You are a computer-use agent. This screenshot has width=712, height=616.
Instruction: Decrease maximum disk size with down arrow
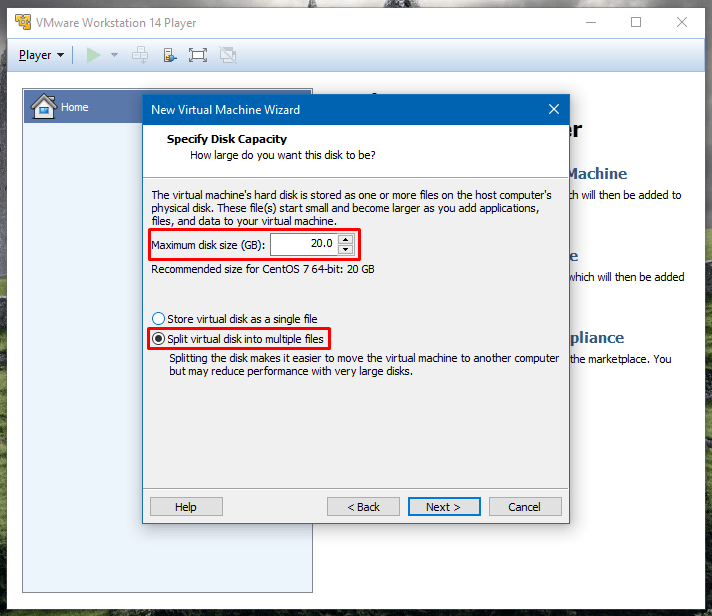click(x=346, y=249)
